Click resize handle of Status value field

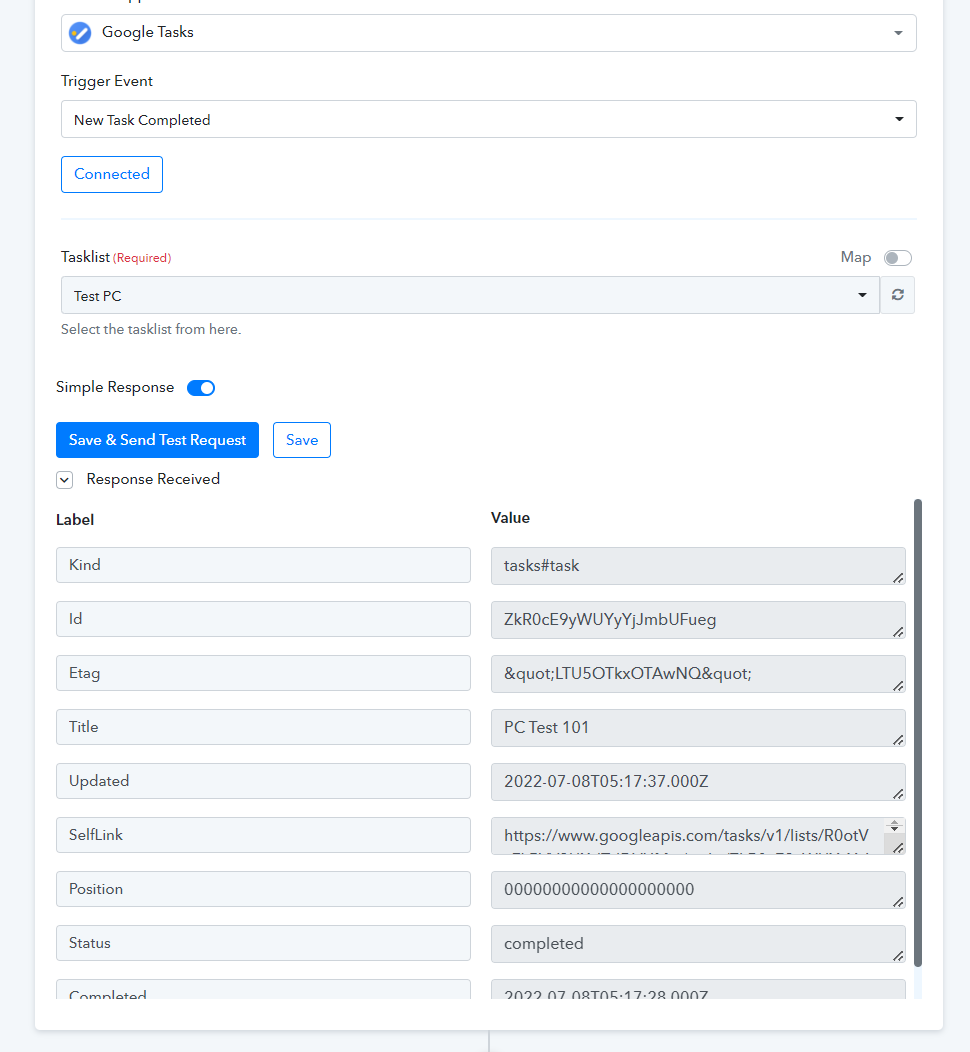[x=898, y=955]
